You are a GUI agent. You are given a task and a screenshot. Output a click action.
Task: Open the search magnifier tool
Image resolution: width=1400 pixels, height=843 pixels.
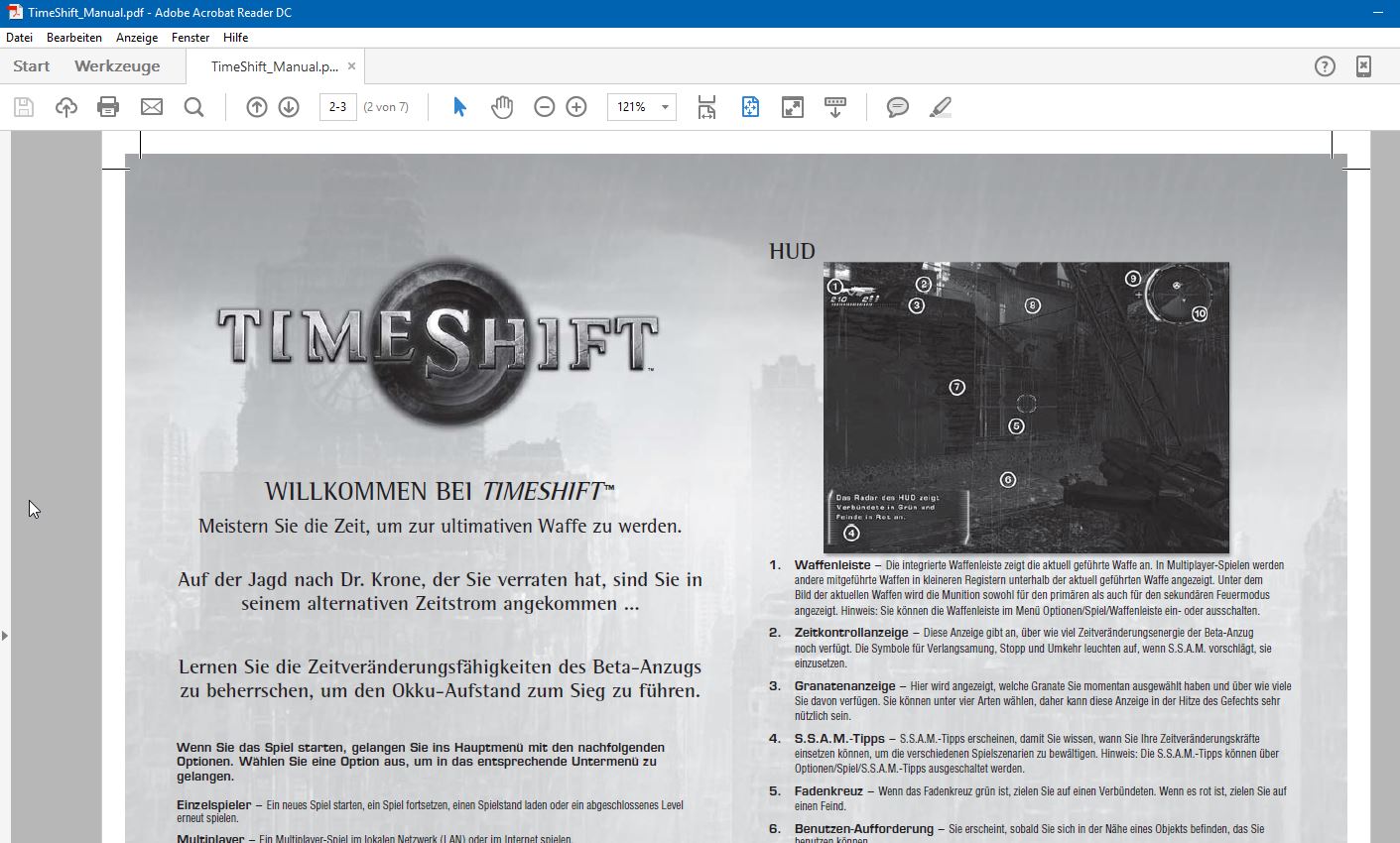pos(194,107)
